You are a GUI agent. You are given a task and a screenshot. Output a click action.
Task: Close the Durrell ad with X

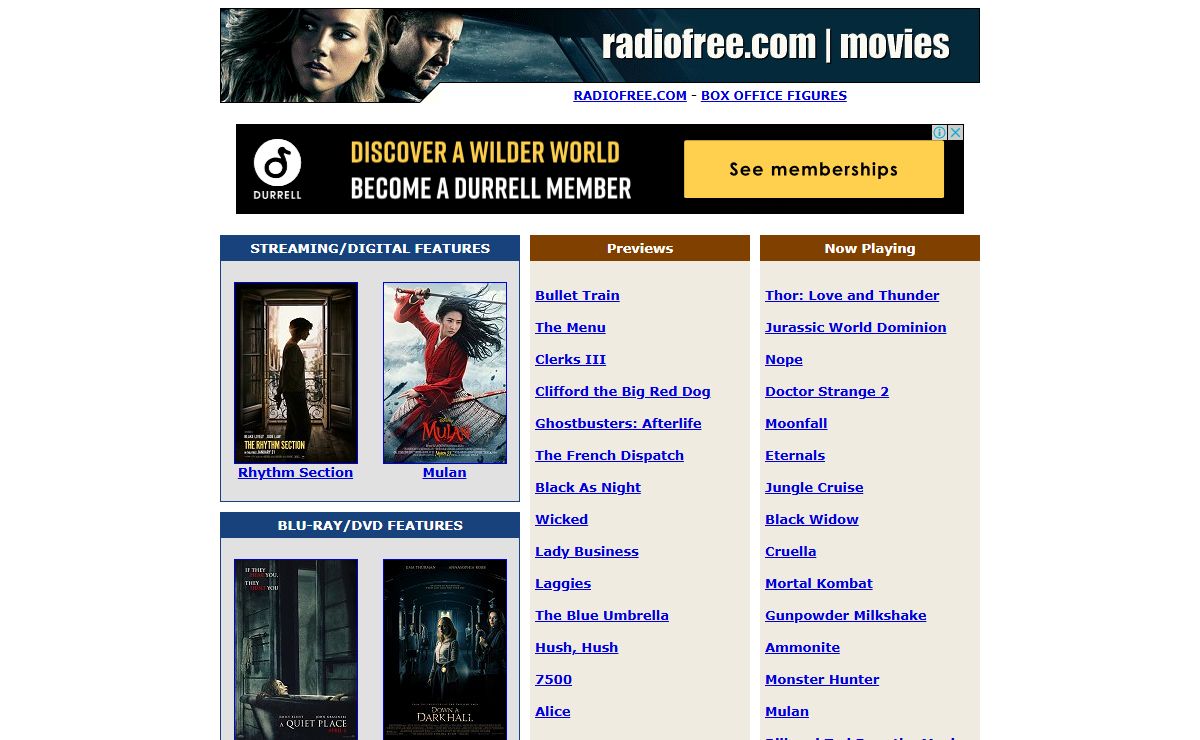[955, 132]
